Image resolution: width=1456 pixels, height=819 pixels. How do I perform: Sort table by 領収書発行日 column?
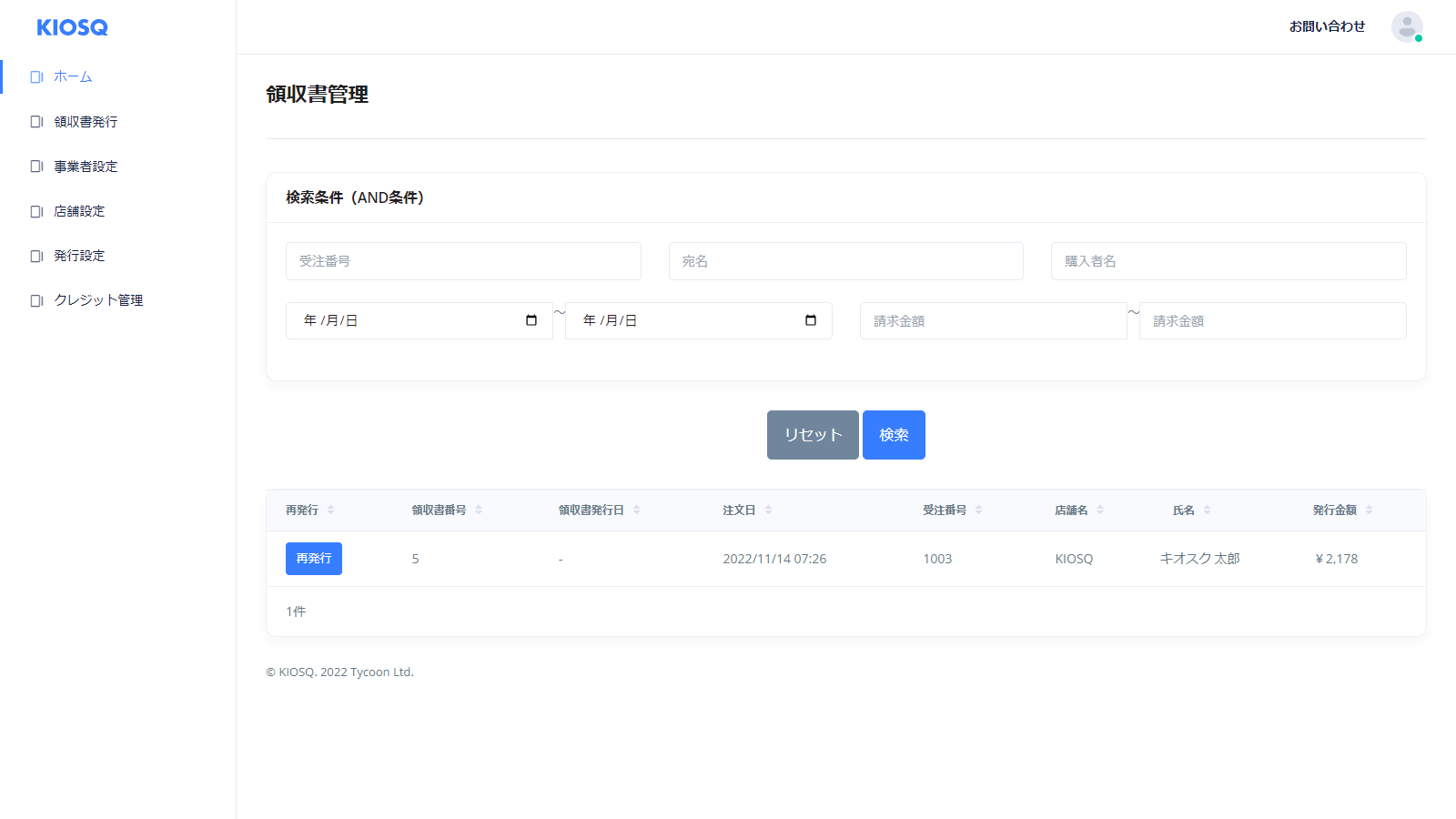[636, 511]
